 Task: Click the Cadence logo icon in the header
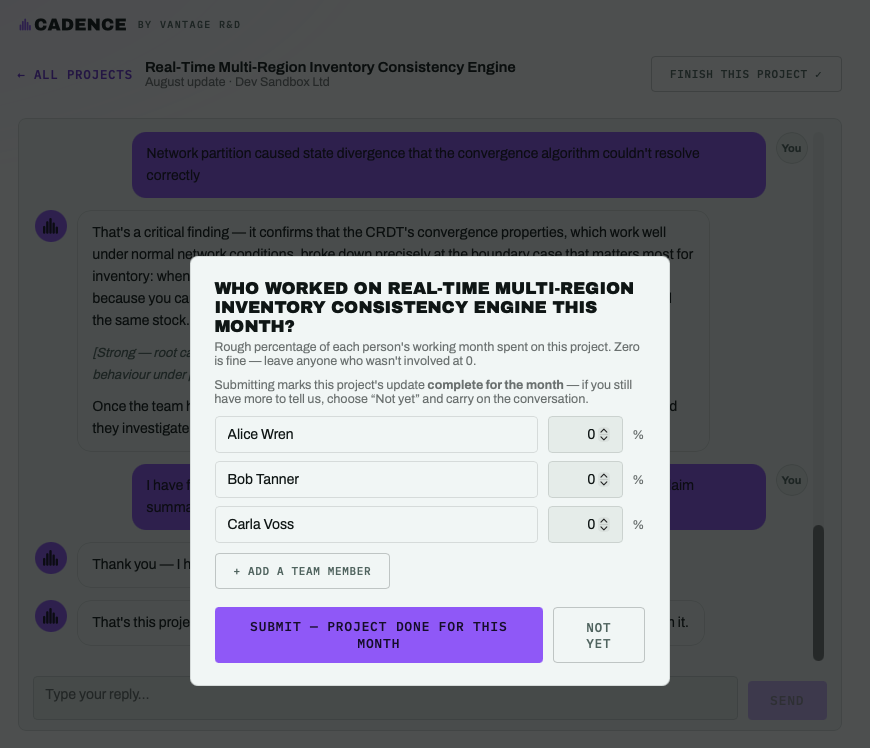tap(25, 24)
